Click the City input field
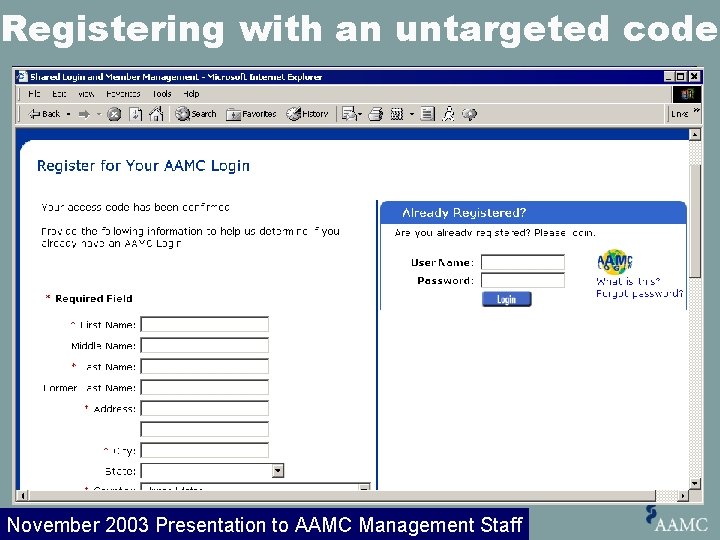Image resolution: width=720 pixels, height=540 pixels. click(x=204, y=450)
